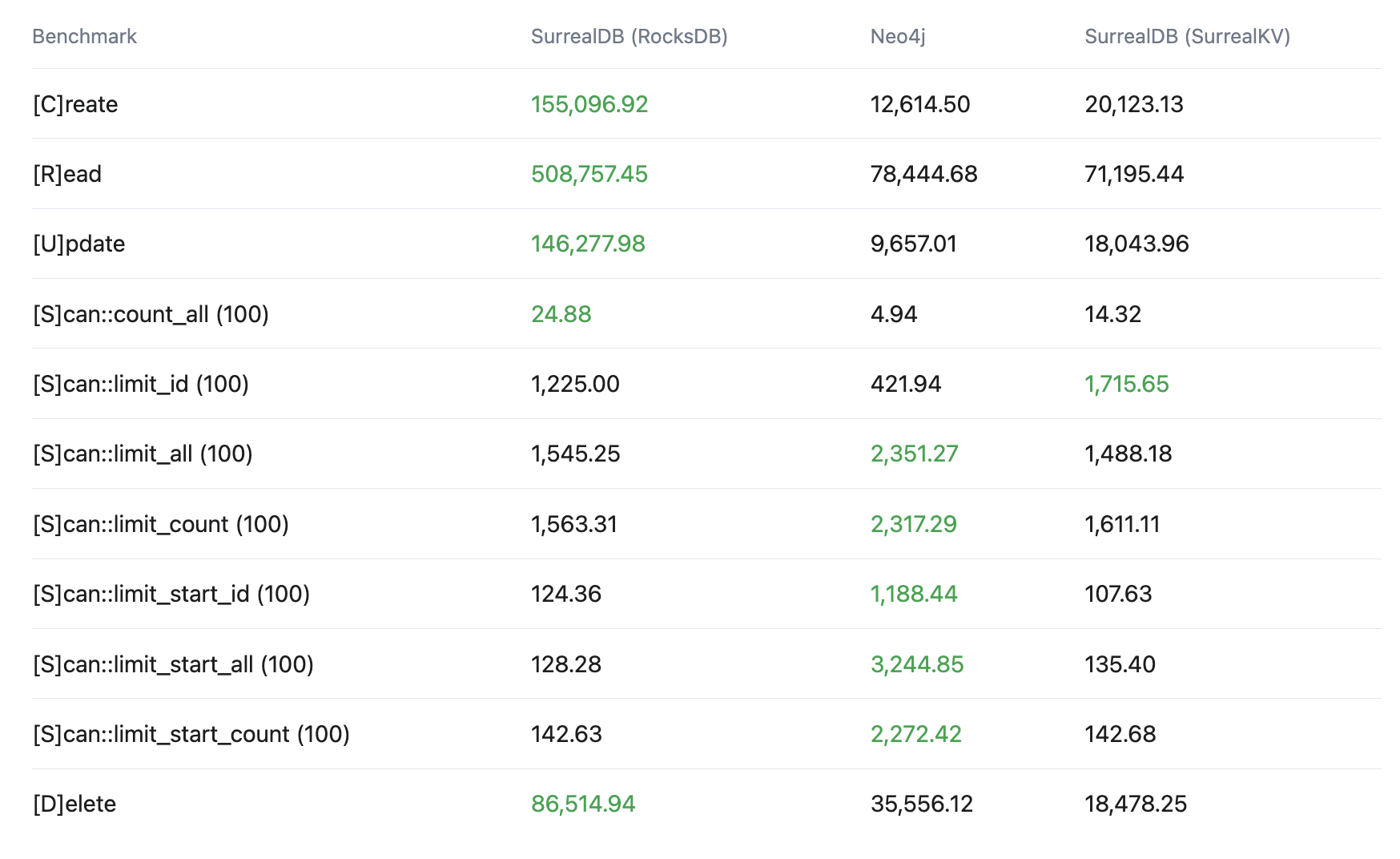
Task: Click the Benchmark column header
Action: [x=84, y=36]
